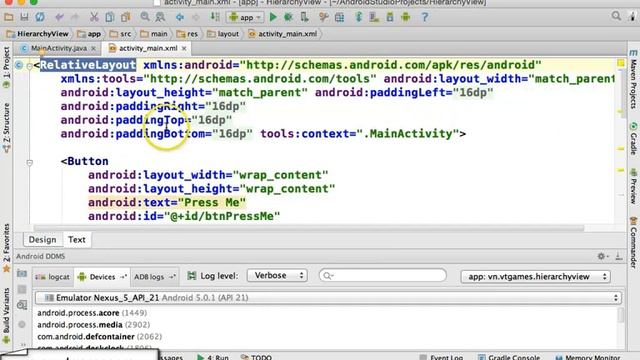Open DDMS panel settings gear

point(602,256)
